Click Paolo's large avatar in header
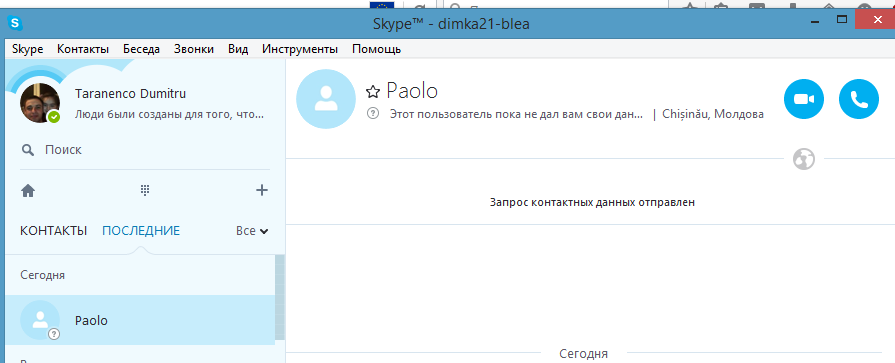This screenshot has width=895, height=363. point(325,99)
